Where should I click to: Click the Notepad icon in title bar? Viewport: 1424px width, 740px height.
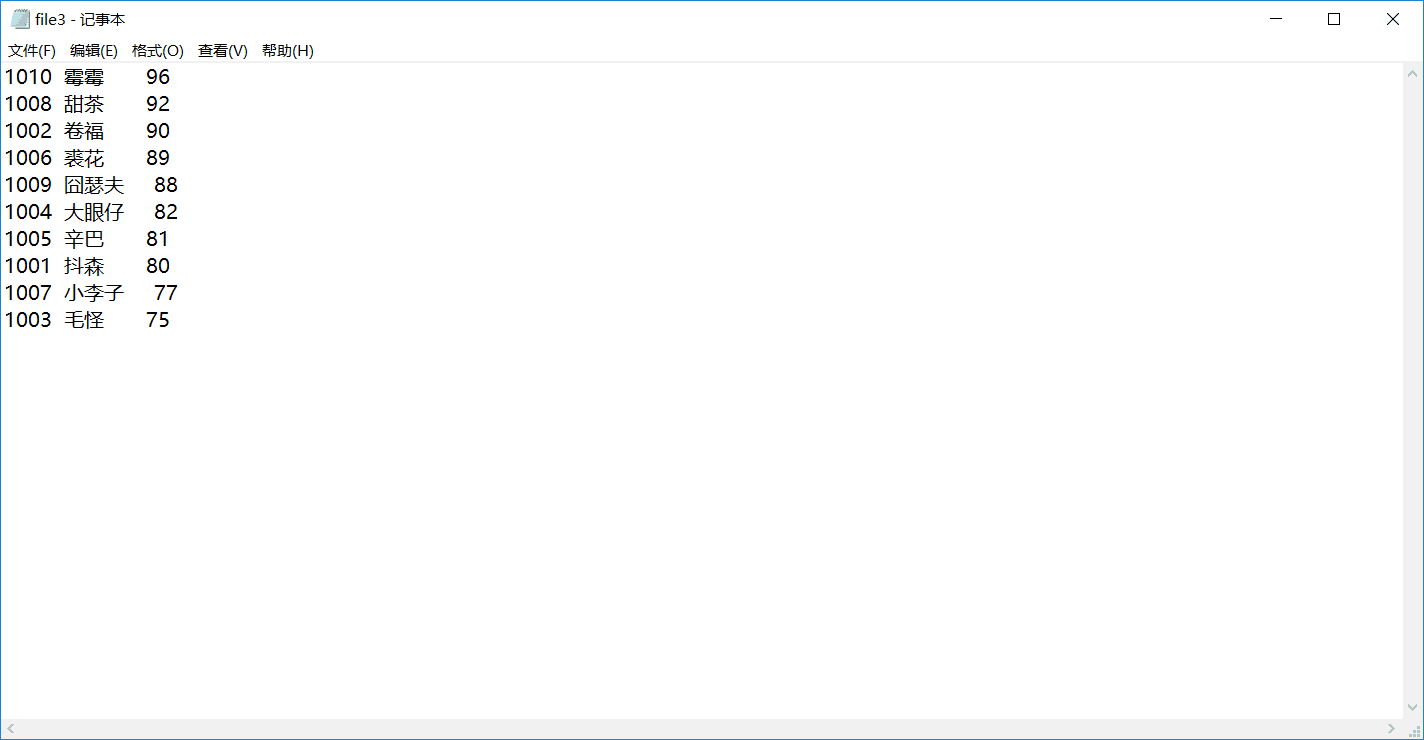point(20,19)
